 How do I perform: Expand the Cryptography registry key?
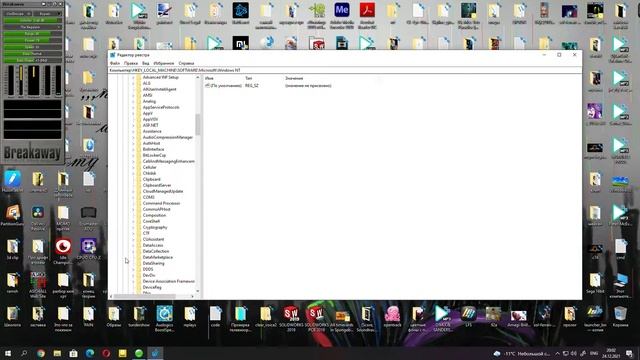(133, 227)
